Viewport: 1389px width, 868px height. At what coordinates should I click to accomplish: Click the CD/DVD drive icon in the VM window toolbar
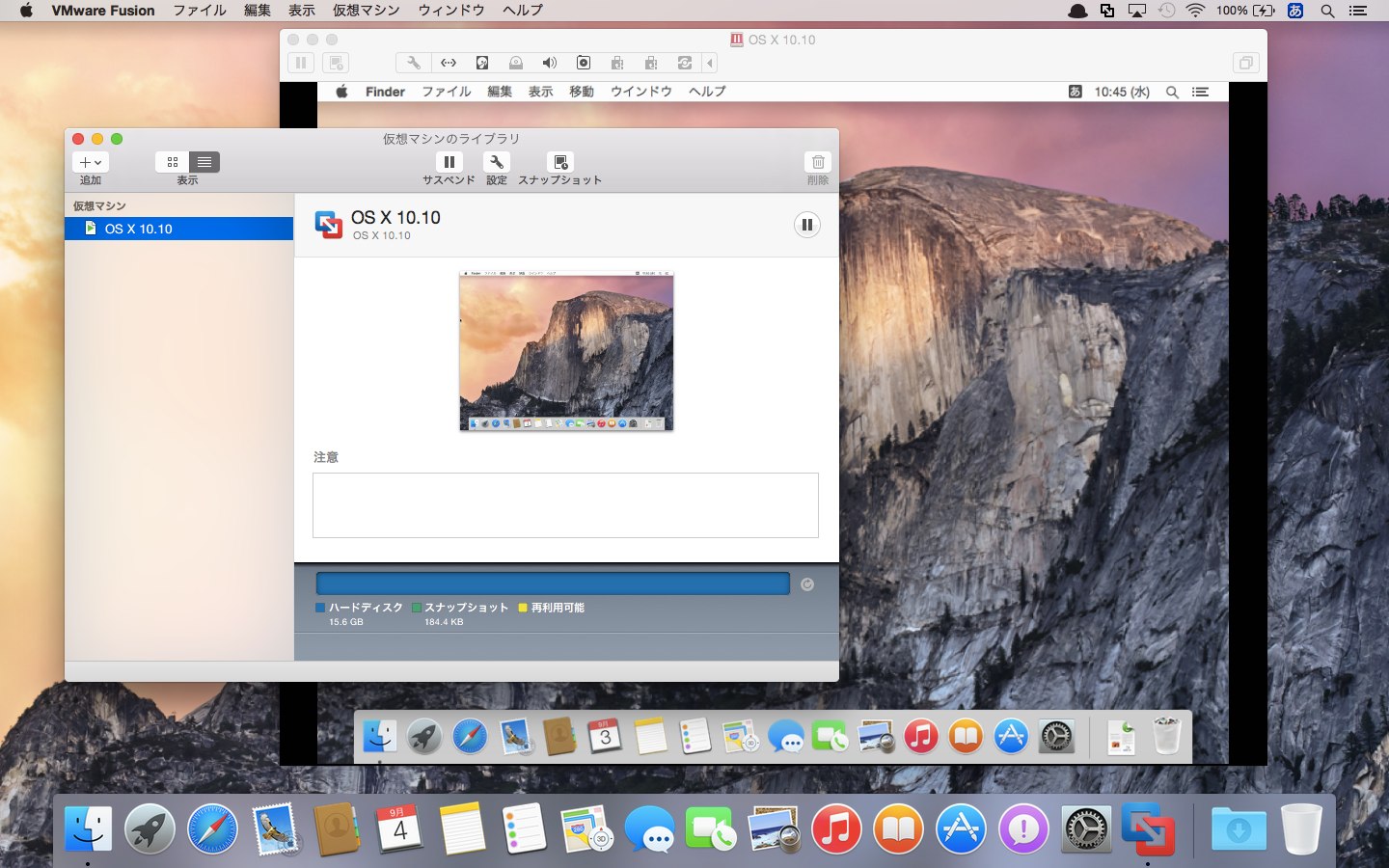(x=516, y=63)
